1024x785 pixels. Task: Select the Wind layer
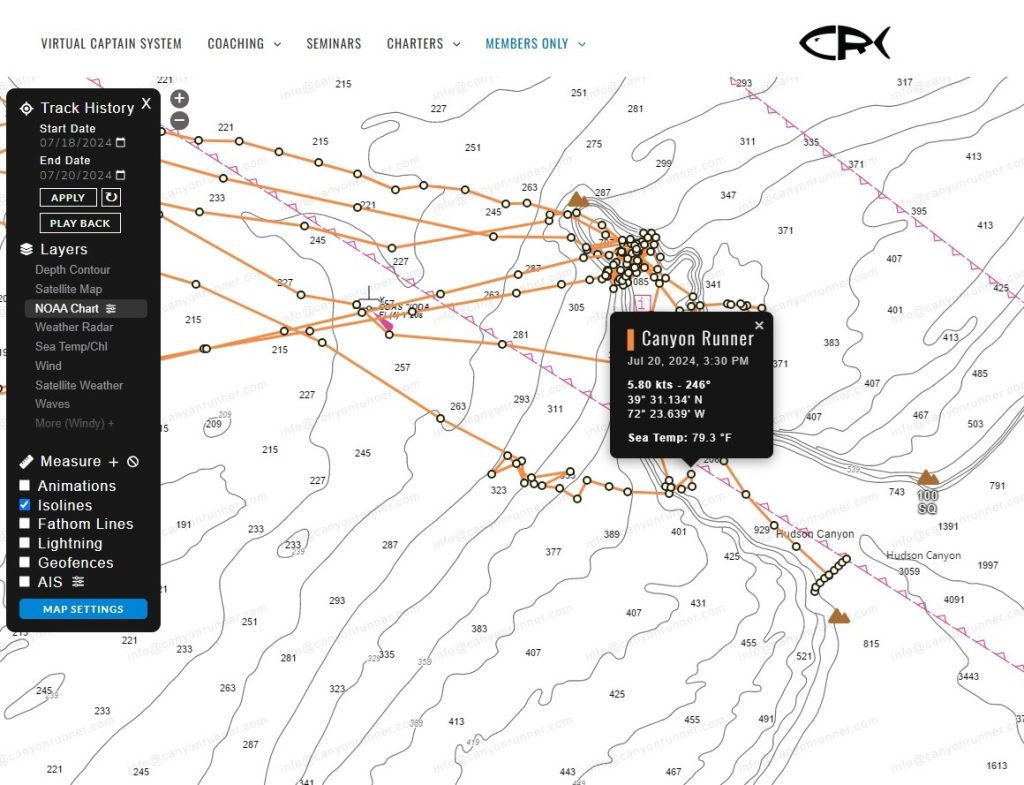[x=48, y=366]
